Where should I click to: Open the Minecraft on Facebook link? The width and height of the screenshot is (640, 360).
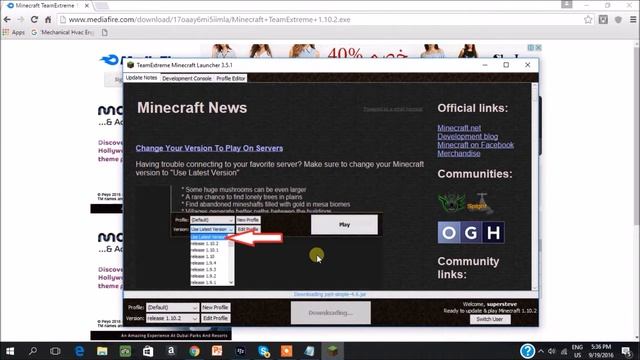pyautogui.click(x=476, y=145)
